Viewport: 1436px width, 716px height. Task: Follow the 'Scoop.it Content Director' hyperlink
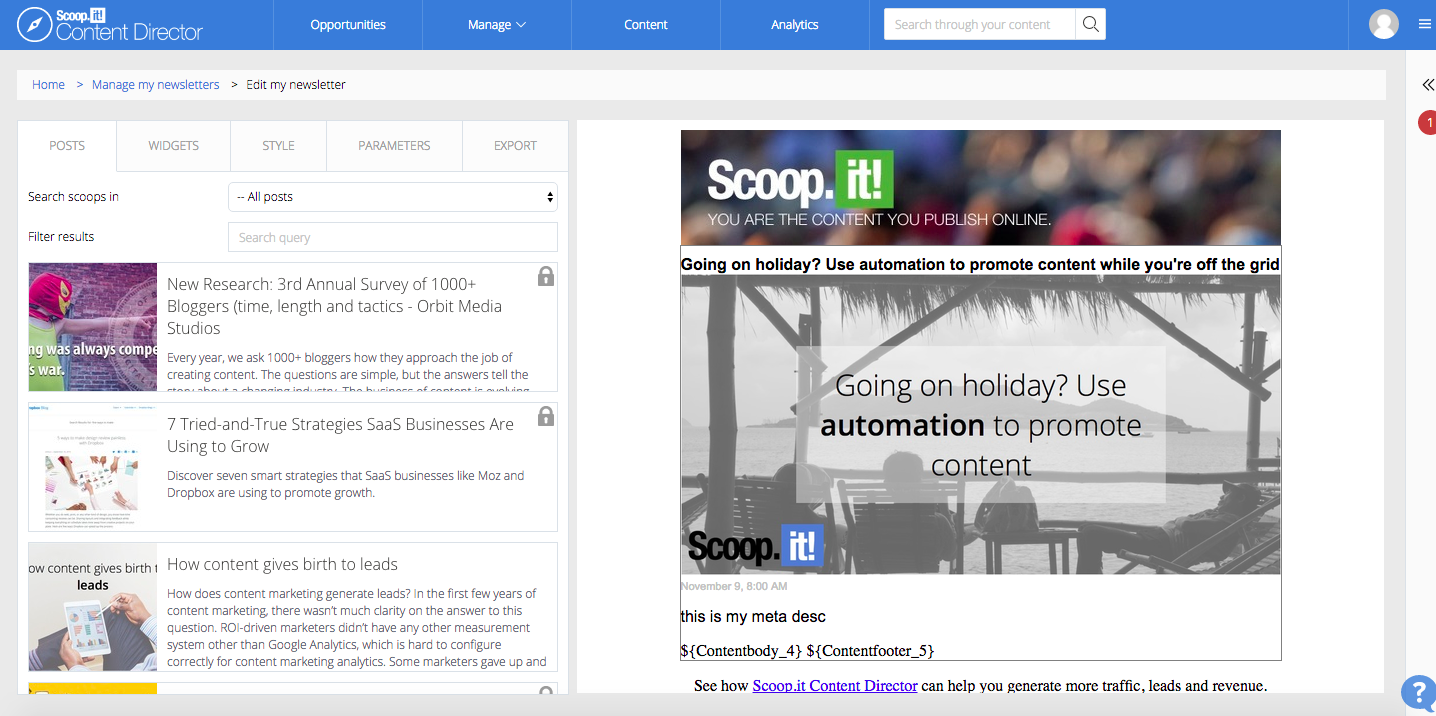coord(835,686)
